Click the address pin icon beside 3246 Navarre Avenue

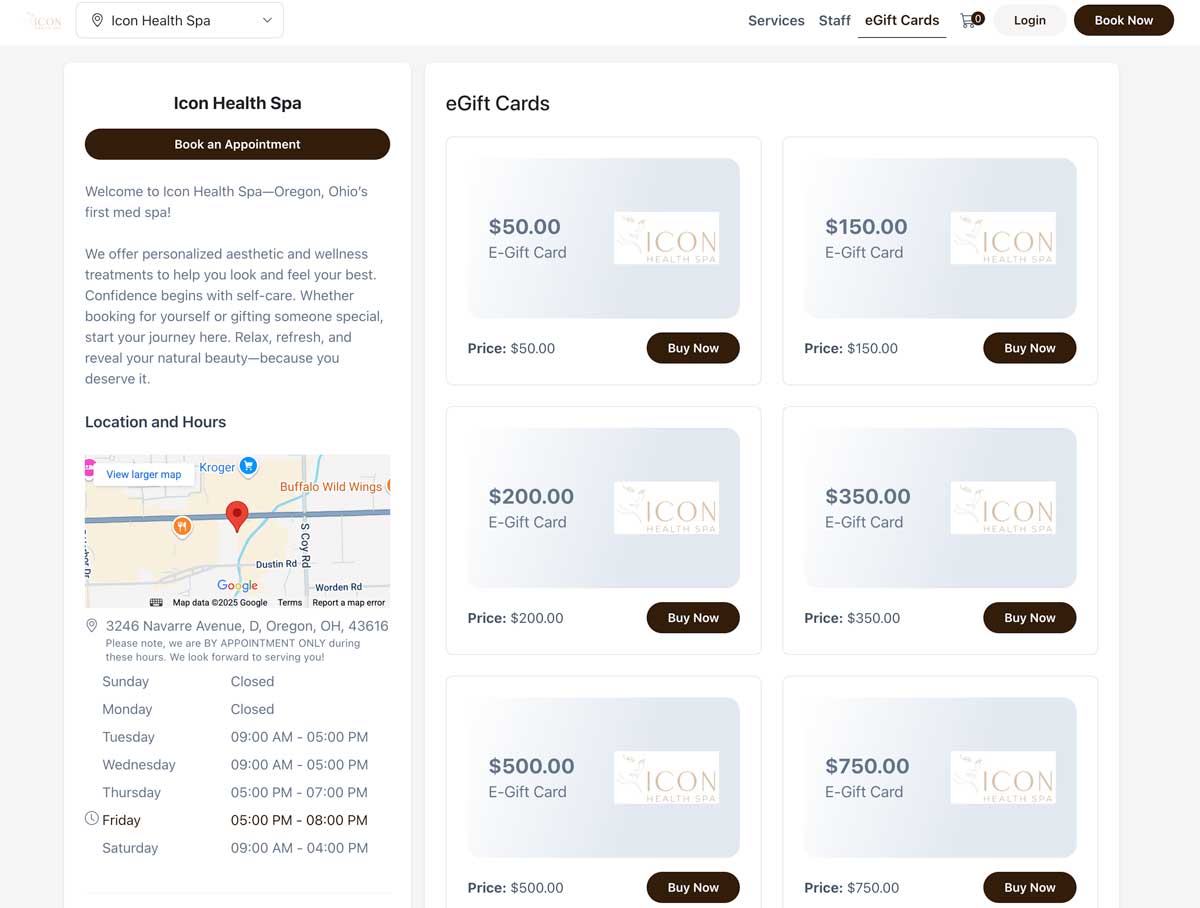tap(92, 626)
